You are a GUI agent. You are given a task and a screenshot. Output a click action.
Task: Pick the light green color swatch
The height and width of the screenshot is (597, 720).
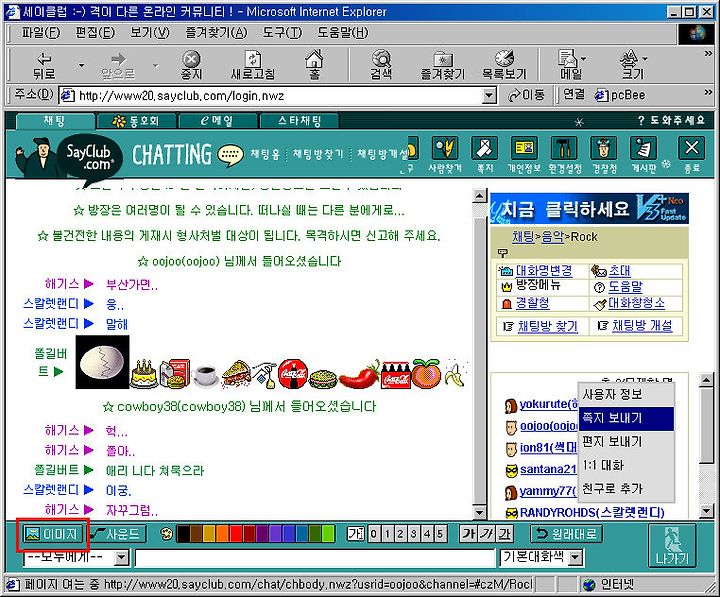pos(328,534)
